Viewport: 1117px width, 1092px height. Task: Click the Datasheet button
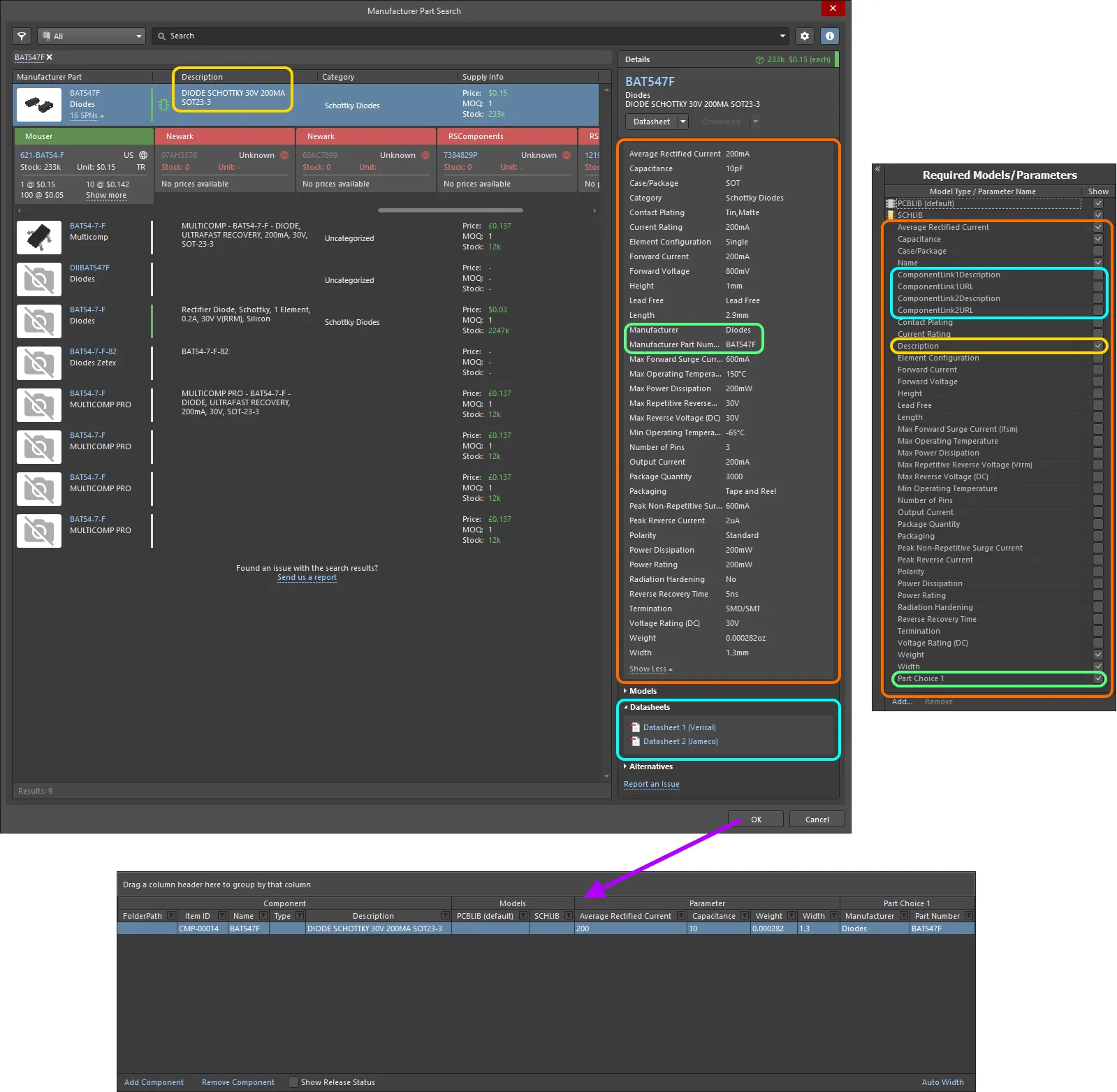click(x=651, y=122)
